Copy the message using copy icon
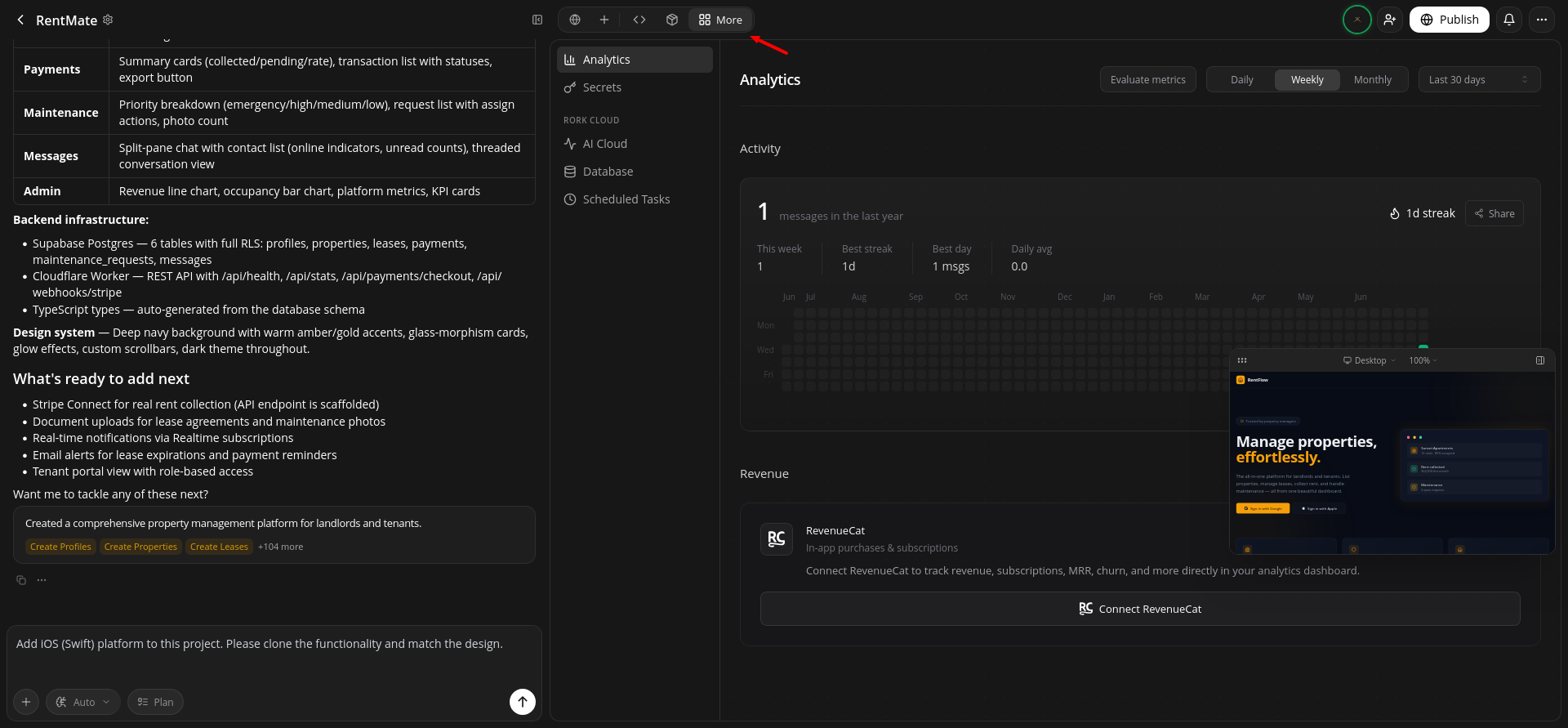This screenshot has width=1568, height=728. coord(21,580)
